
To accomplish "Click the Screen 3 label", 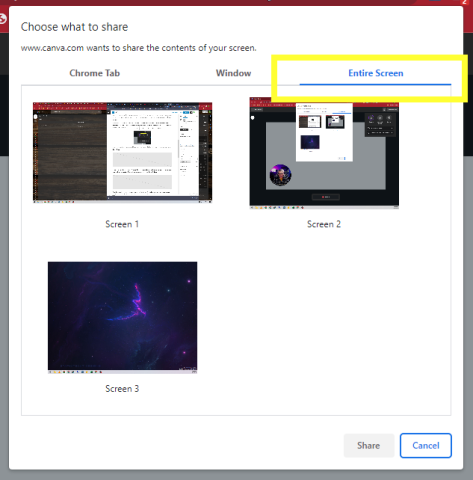I will coord(122,389).
